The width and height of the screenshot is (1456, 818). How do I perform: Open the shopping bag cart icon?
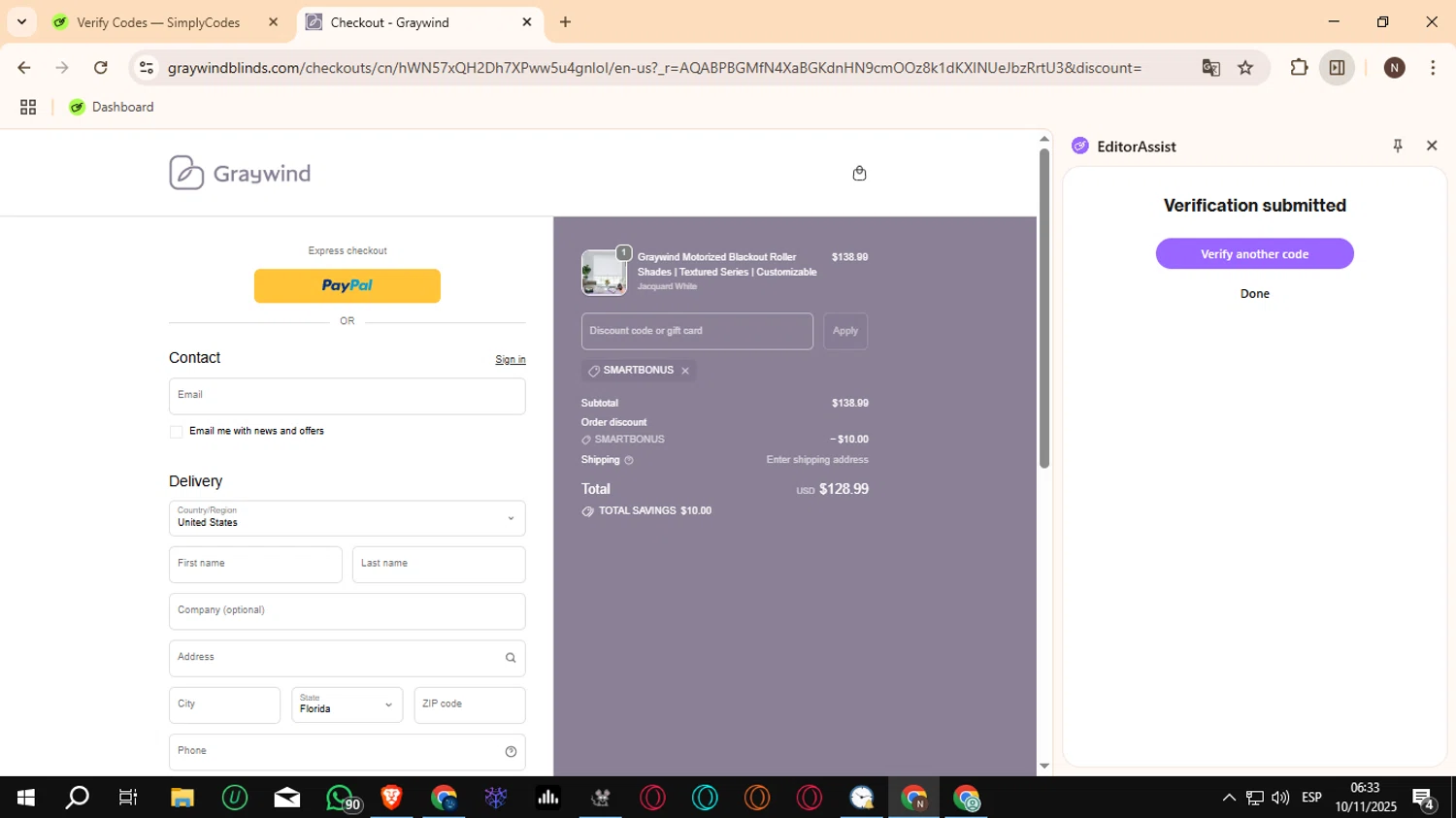[859, 174]
